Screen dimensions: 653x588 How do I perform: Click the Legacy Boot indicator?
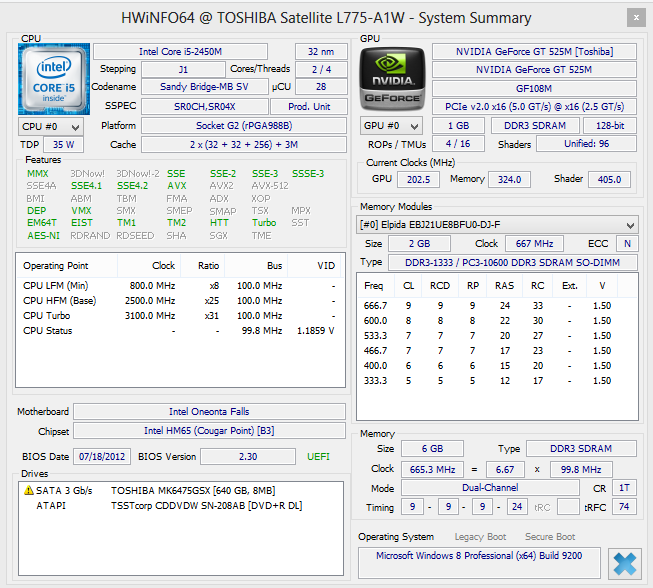(x=480, y=537)
